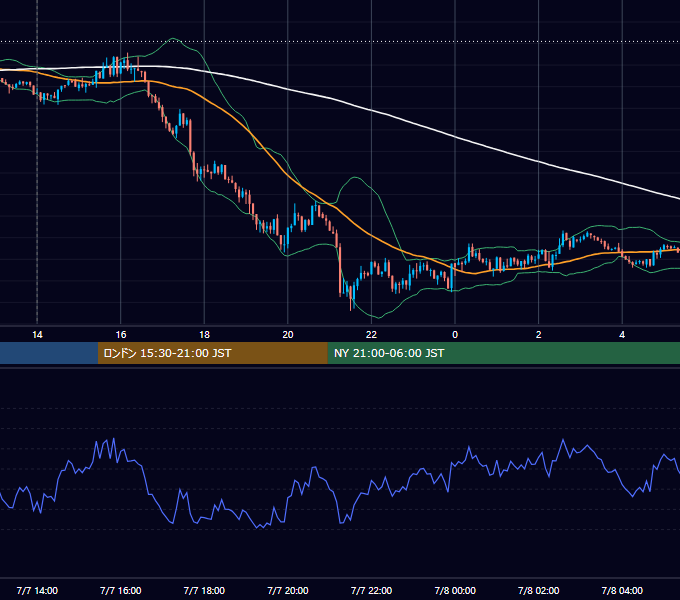The width and height of the screenshot is (680, 600).
Task: Click the 7/7 14:00 date label
Action: point(37,590)
